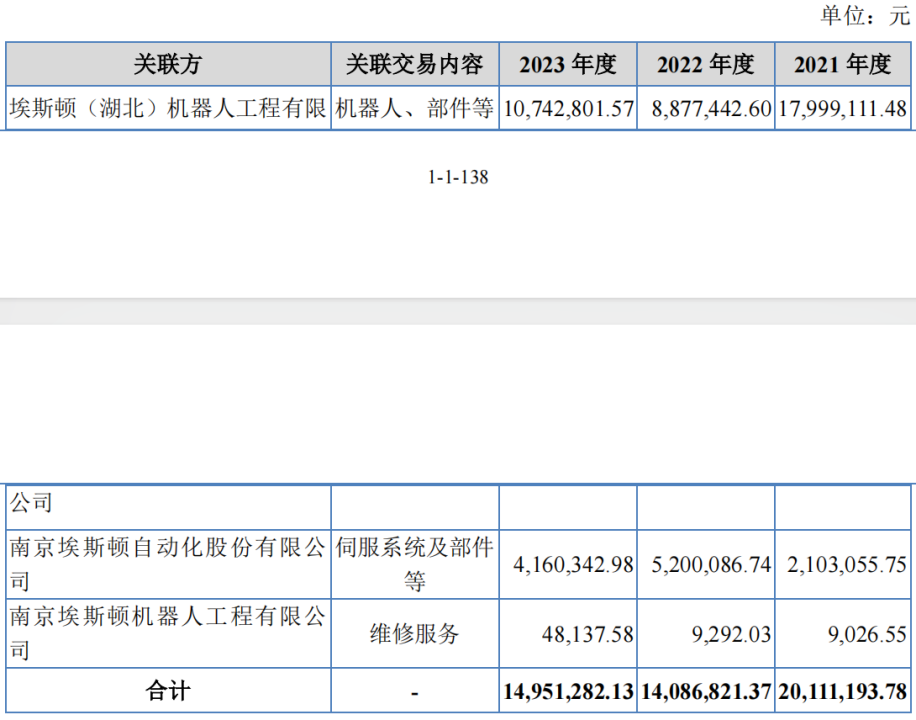The height and width of the screenshot is (720, 916).
Task: Click value 5,200,086.74
Action: (711, 565)
